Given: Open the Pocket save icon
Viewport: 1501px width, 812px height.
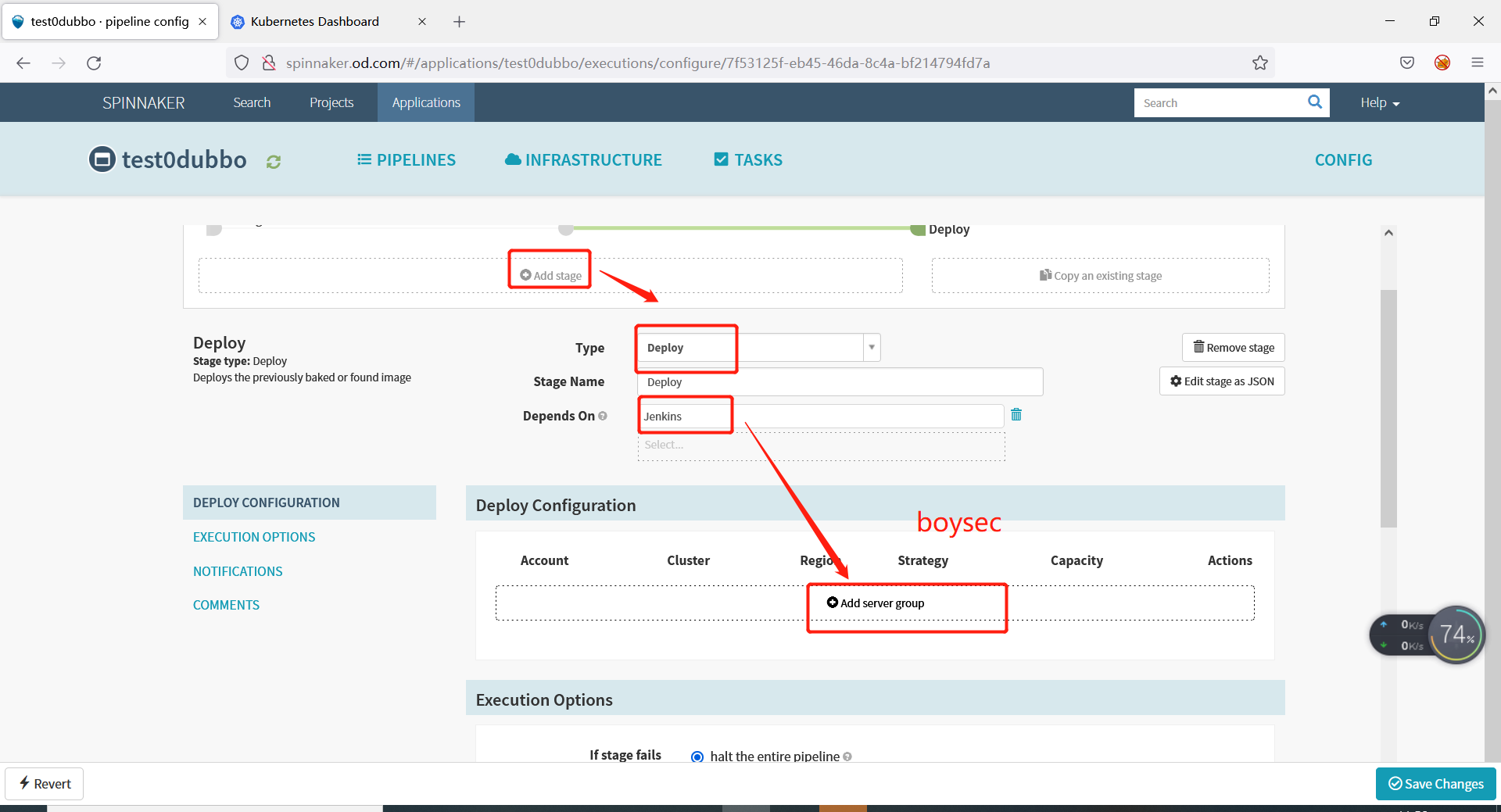Looking at the screenshot, I should tap(1407, 63).
